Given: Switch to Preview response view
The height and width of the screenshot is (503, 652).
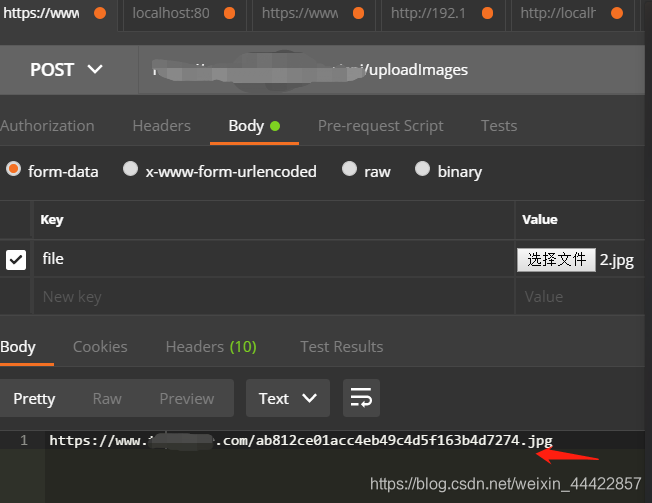Looking at the screenshot, I should (187, 398).
